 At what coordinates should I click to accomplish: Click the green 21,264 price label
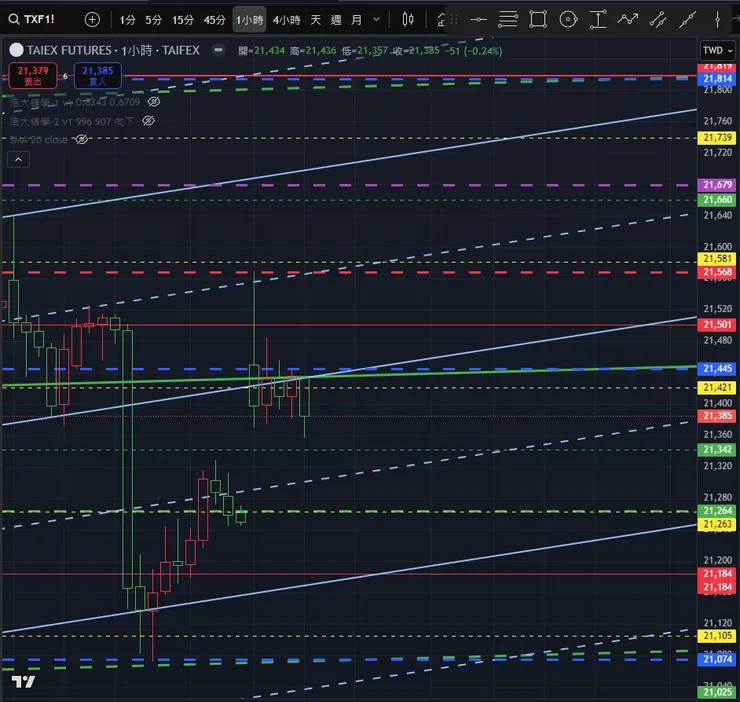(717, 511)
